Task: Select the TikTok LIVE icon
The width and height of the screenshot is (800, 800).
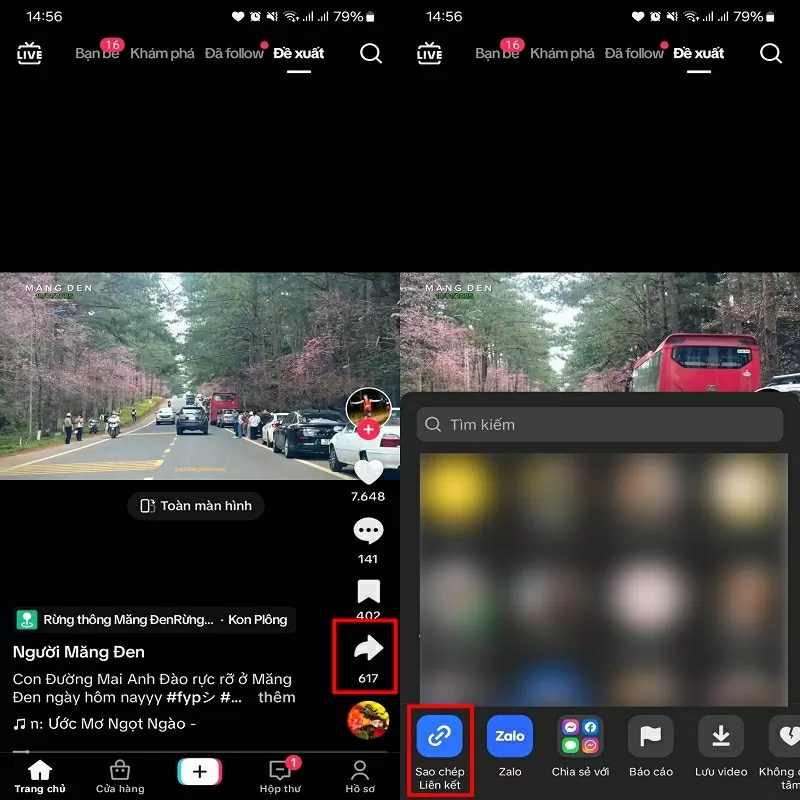Action: tap(29, 53)
